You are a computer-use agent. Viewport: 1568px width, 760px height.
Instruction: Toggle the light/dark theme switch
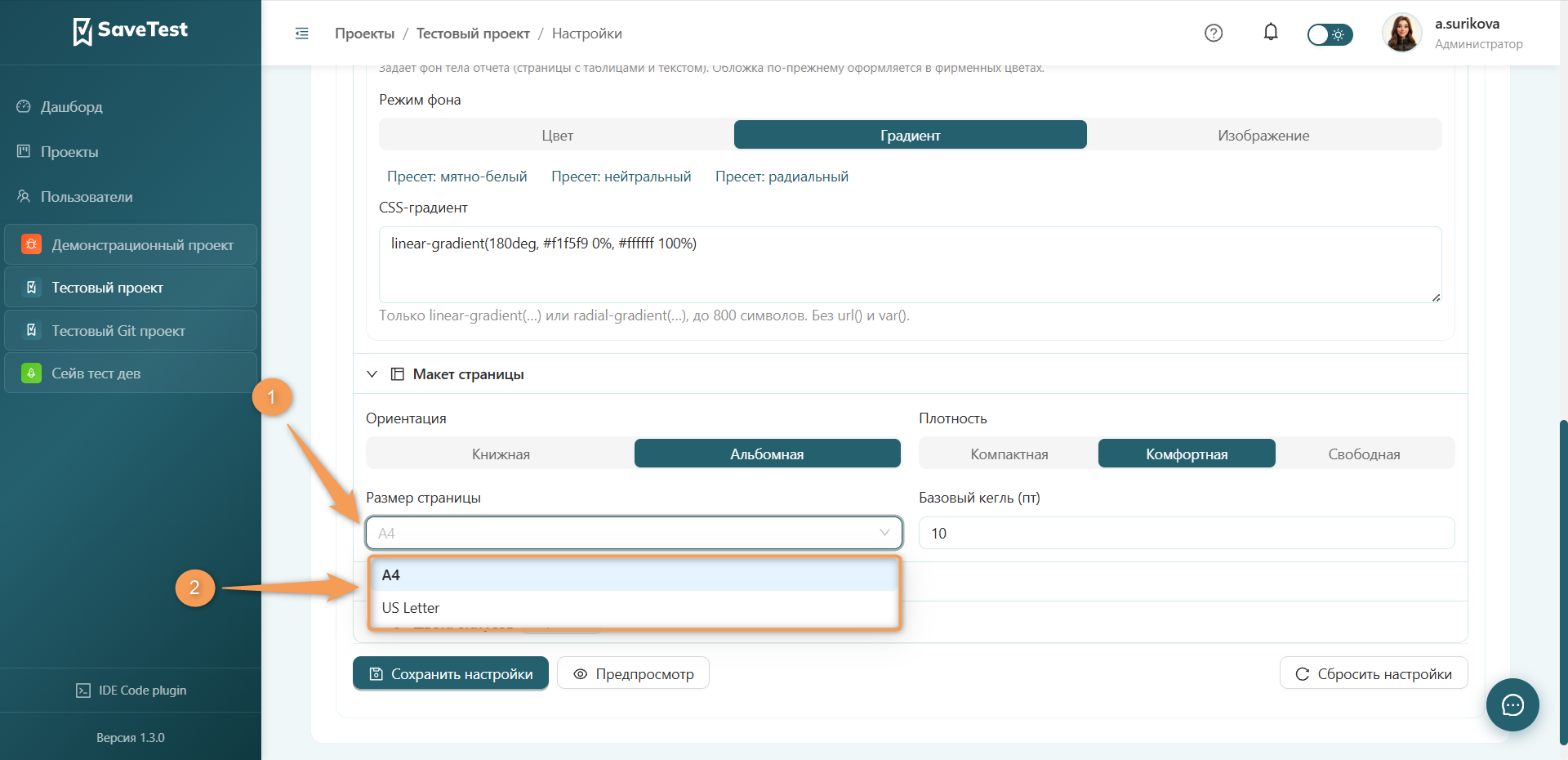pyautogui.click(x=1330, y=34)
